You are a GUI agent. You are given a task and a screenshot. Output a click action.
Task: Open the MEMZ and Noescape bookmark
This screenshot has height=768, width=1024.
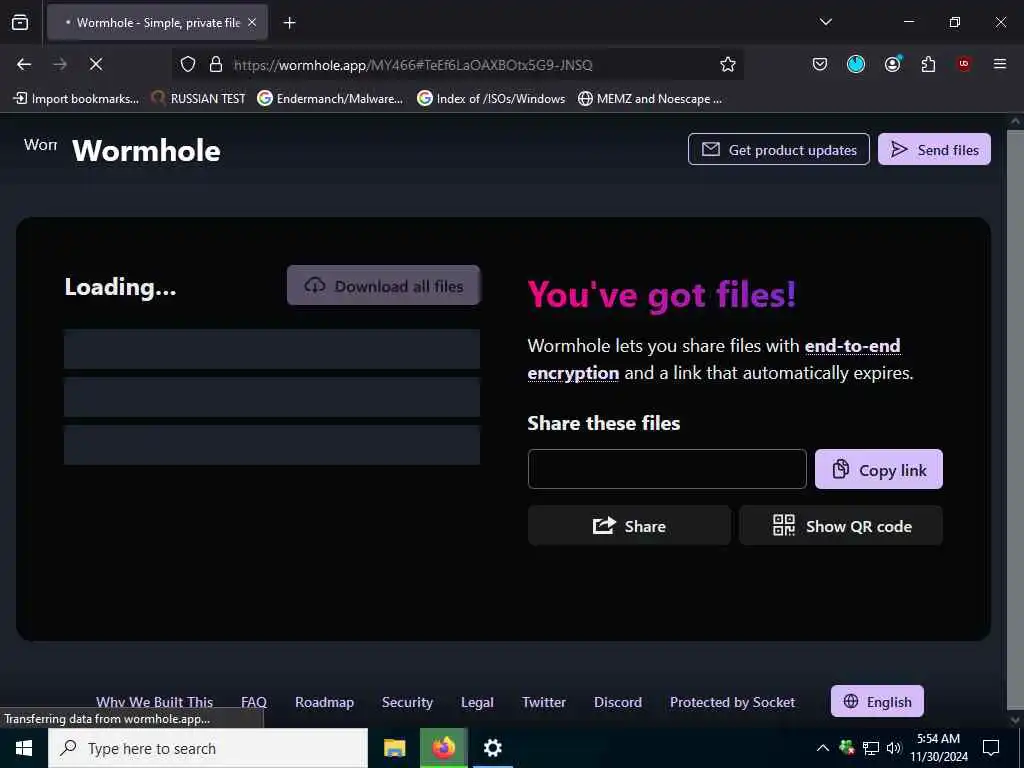650,99
